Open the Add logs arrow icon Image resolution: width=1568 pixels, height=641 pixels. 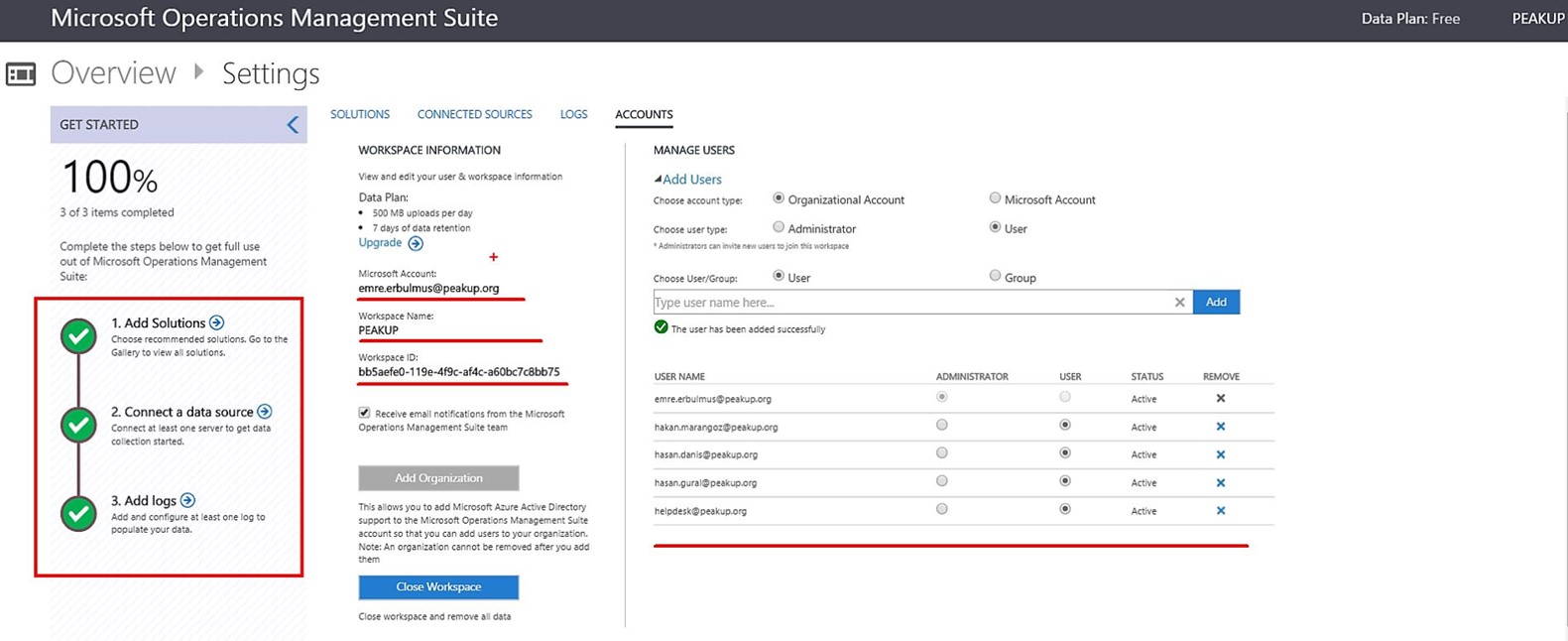187,500
